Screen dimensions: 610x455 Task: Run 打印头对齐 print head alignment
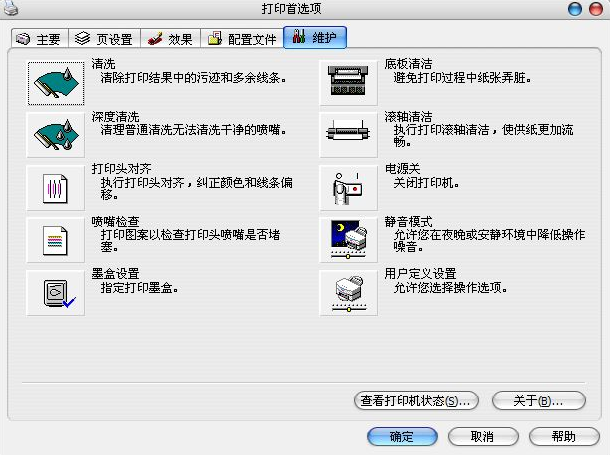[55, 187]
